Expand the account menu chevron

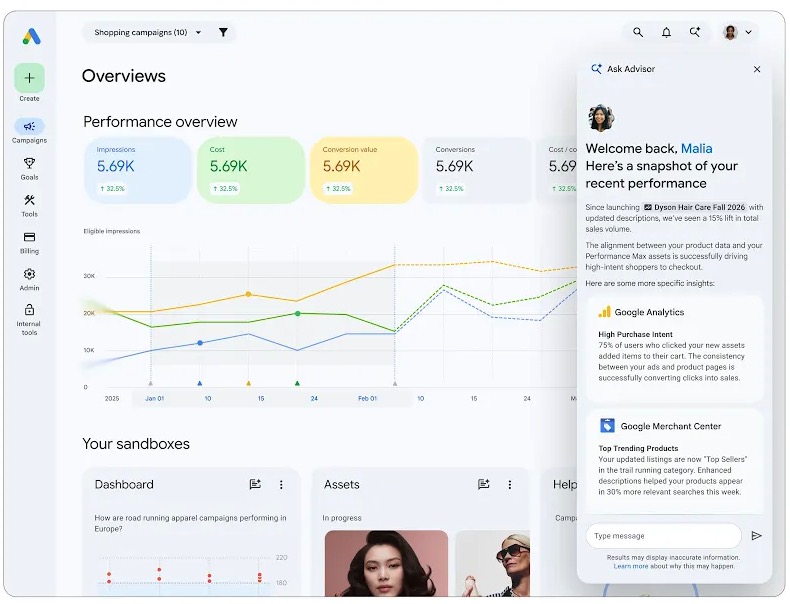[749, 32]
